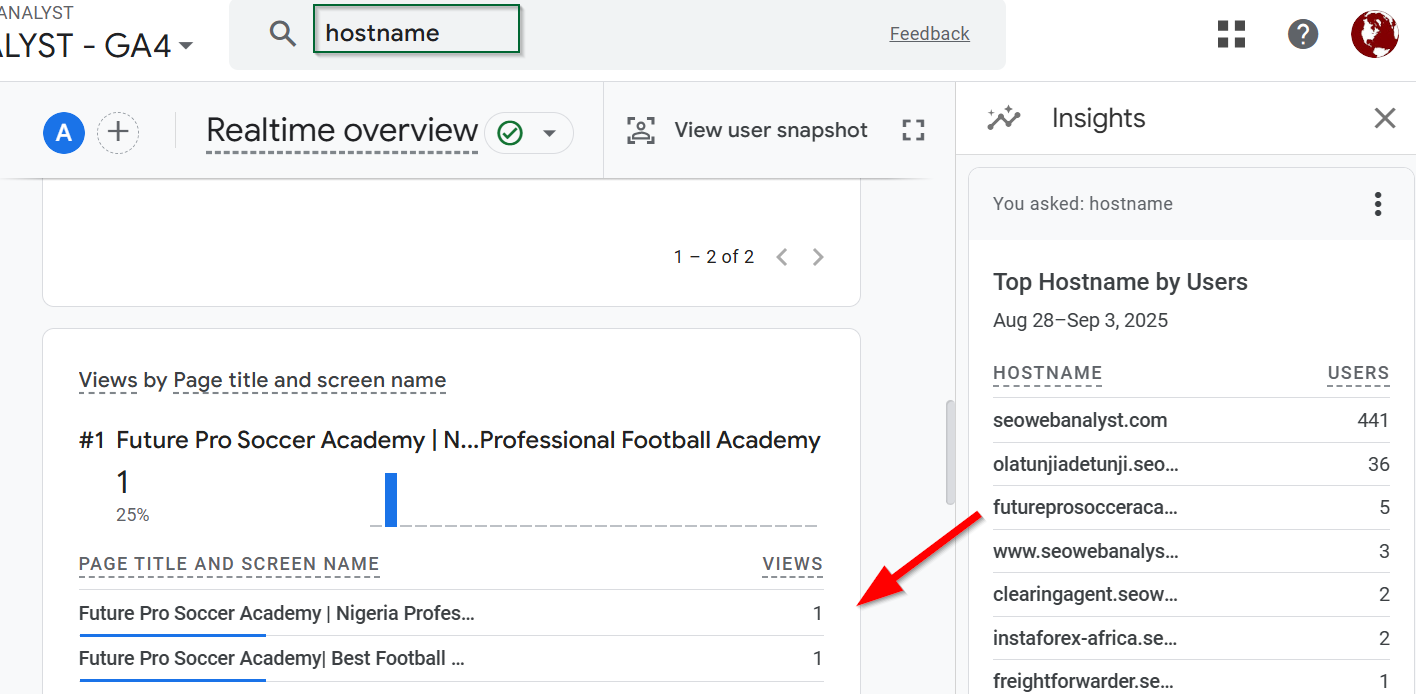Click View user snapshot

point(771,130)
